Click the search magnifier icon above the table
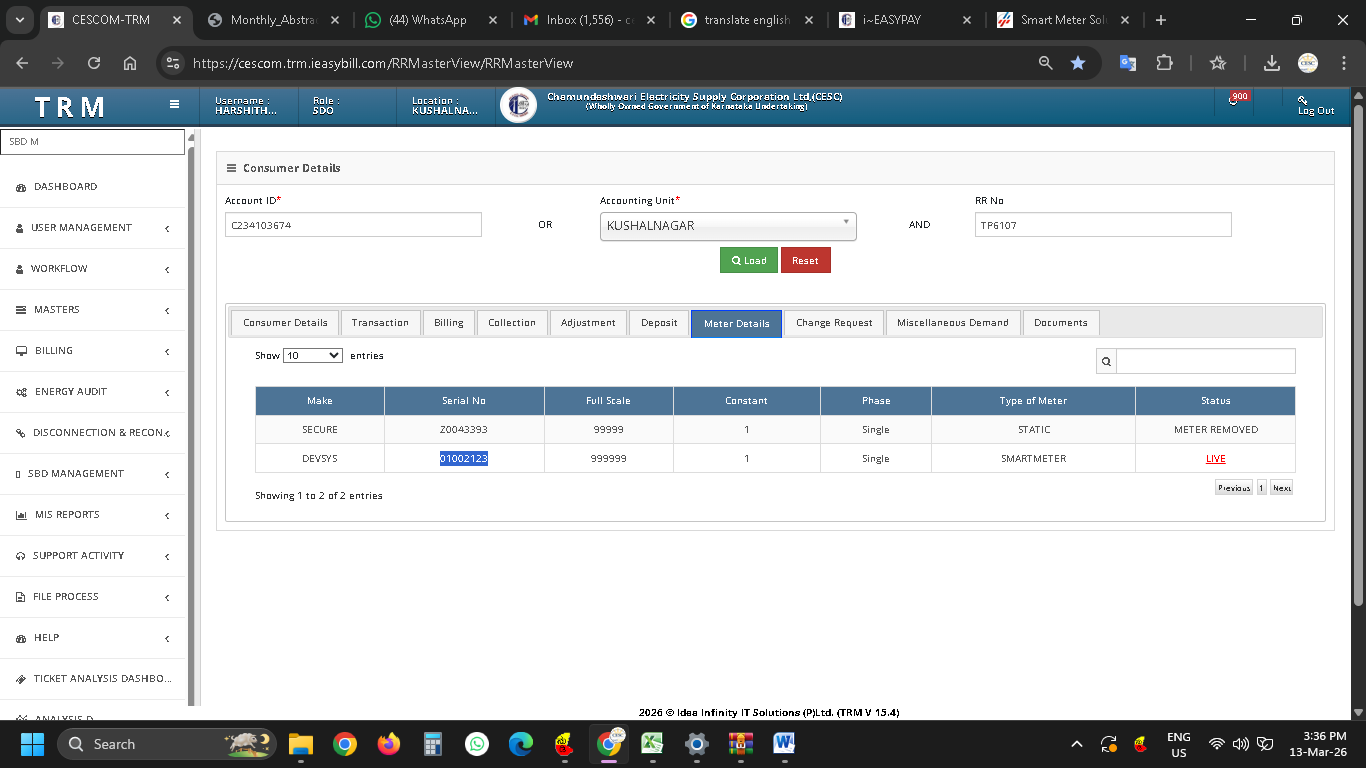The width and height of the screenshot is (1366, 768). tap(1106, 361)
